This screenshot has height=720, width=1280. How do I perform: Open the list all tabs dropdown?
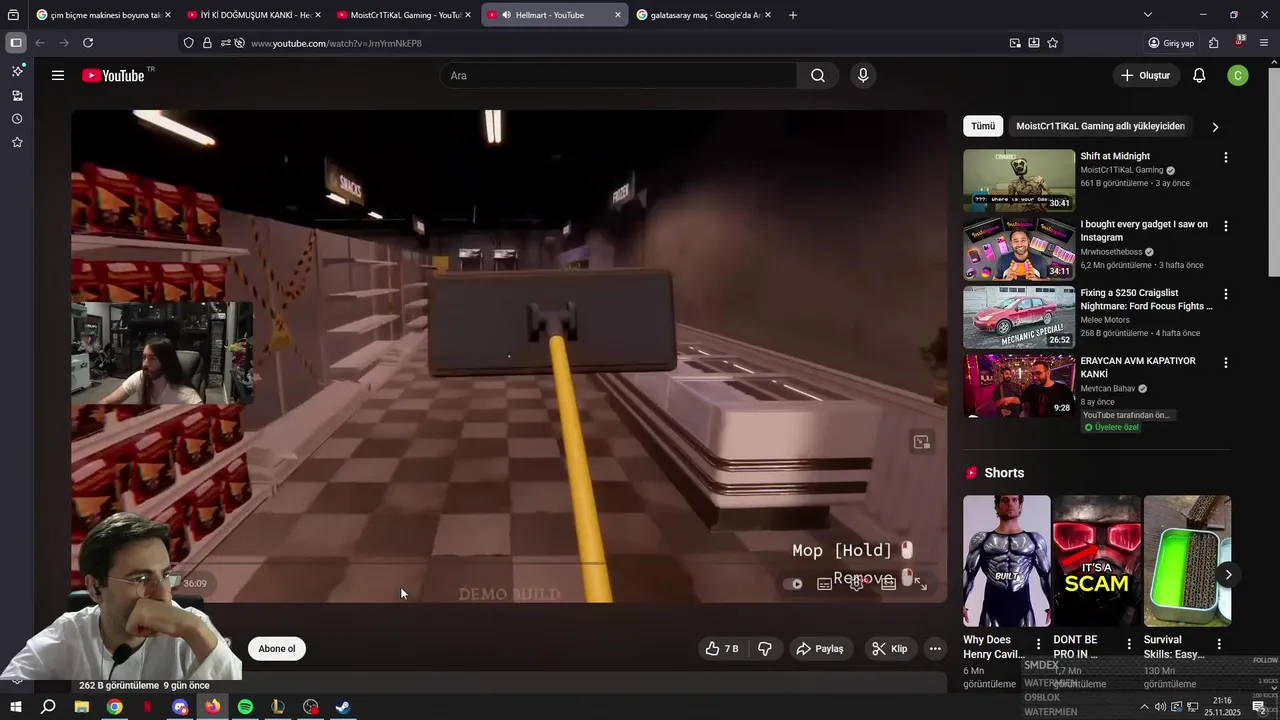1148,15
